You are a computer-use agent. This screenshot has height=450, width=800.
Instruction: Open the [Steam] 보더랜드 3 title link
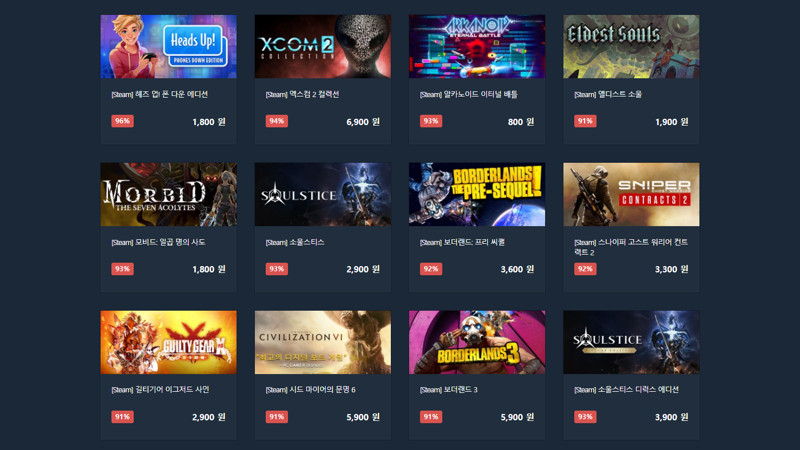point(448,390)
